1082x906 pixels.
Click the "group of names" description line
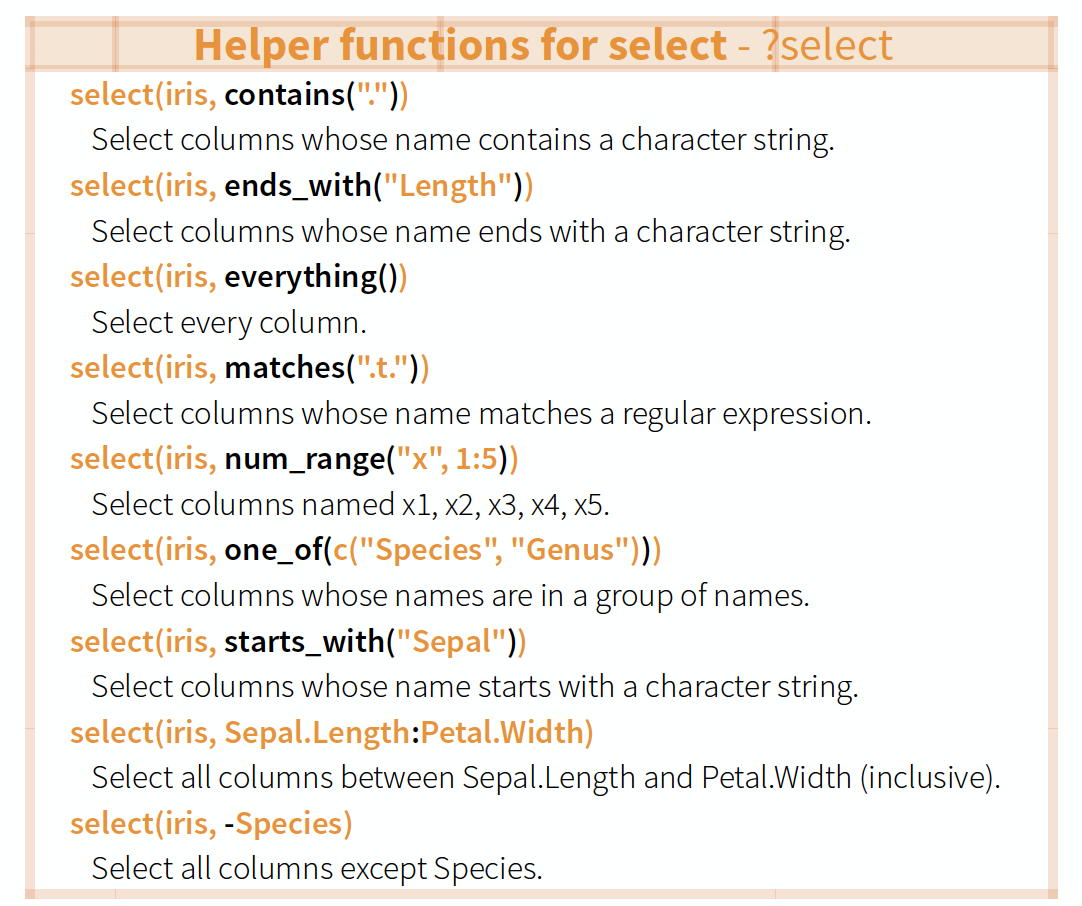(450, 595)
